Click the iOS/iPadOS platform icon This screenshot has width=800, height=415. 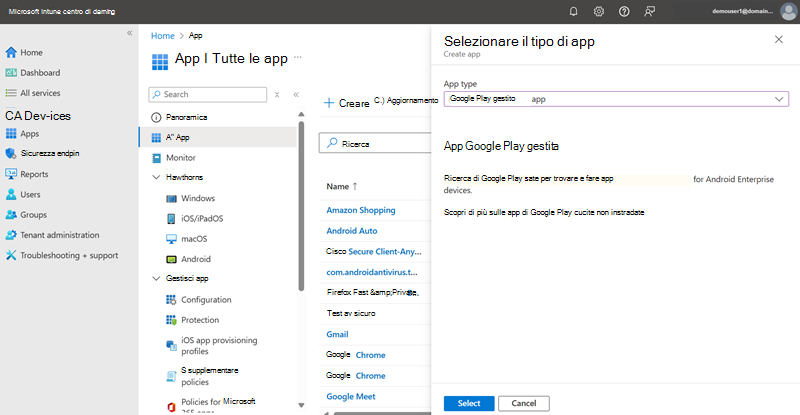tap(171, 218)
